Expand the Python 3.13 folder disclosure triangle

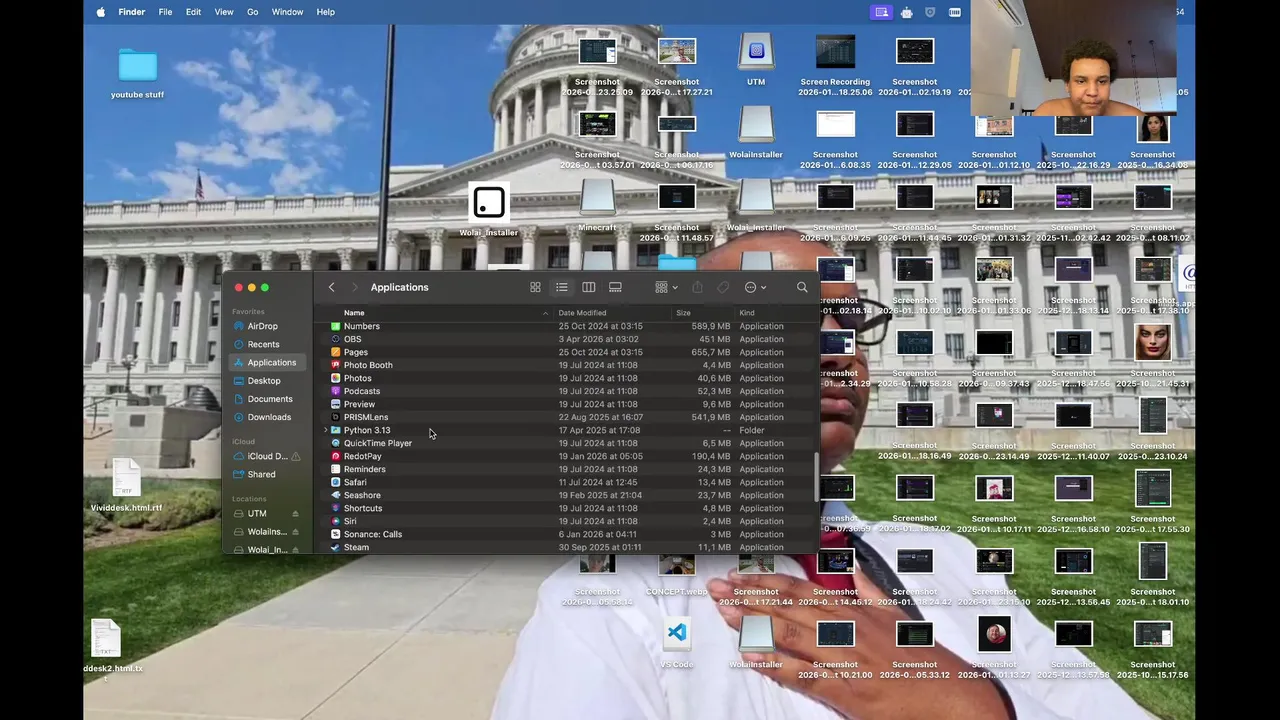[326, 430]
